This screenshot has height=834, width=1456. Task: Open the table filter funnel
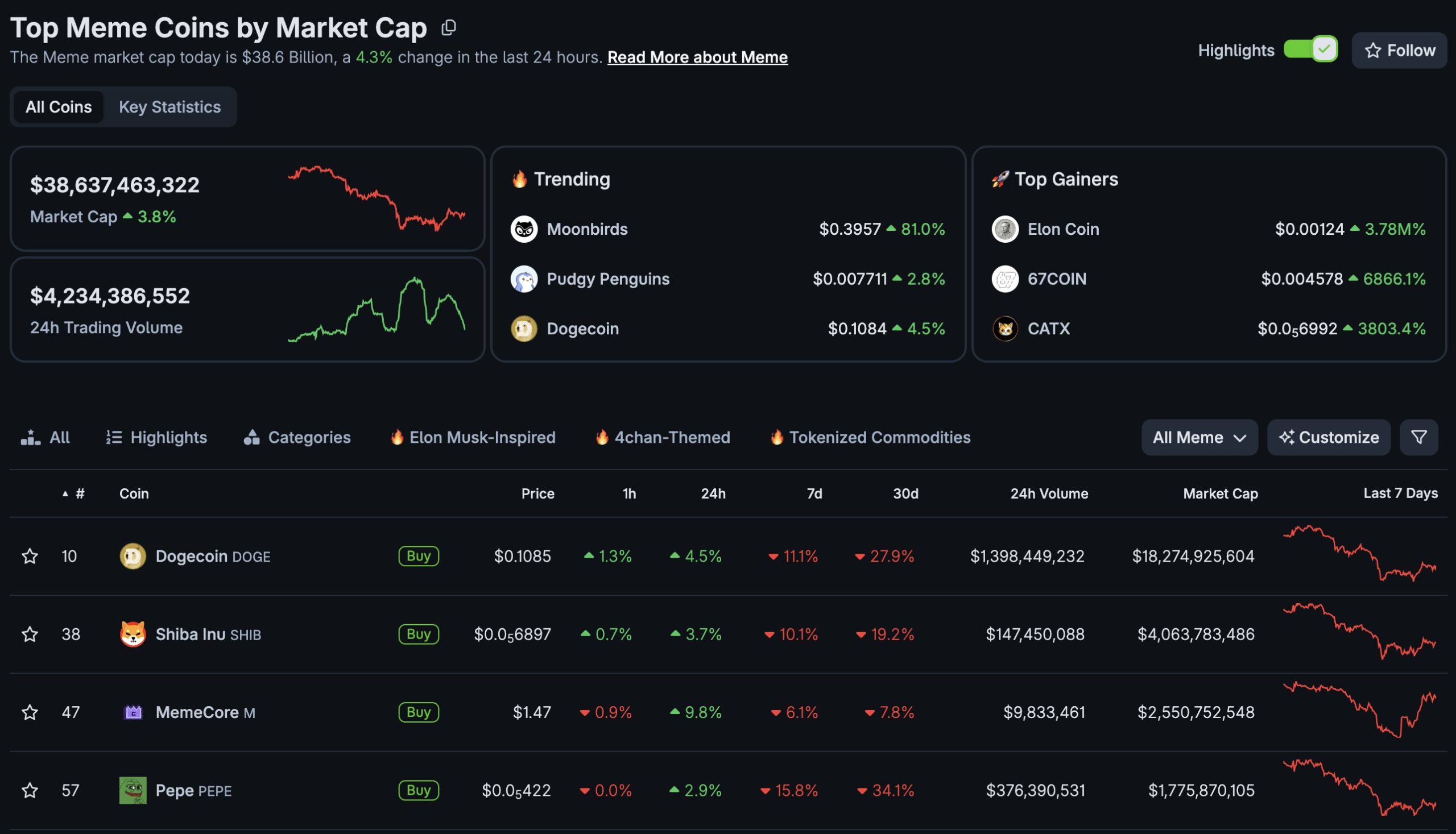point(1419,437)
